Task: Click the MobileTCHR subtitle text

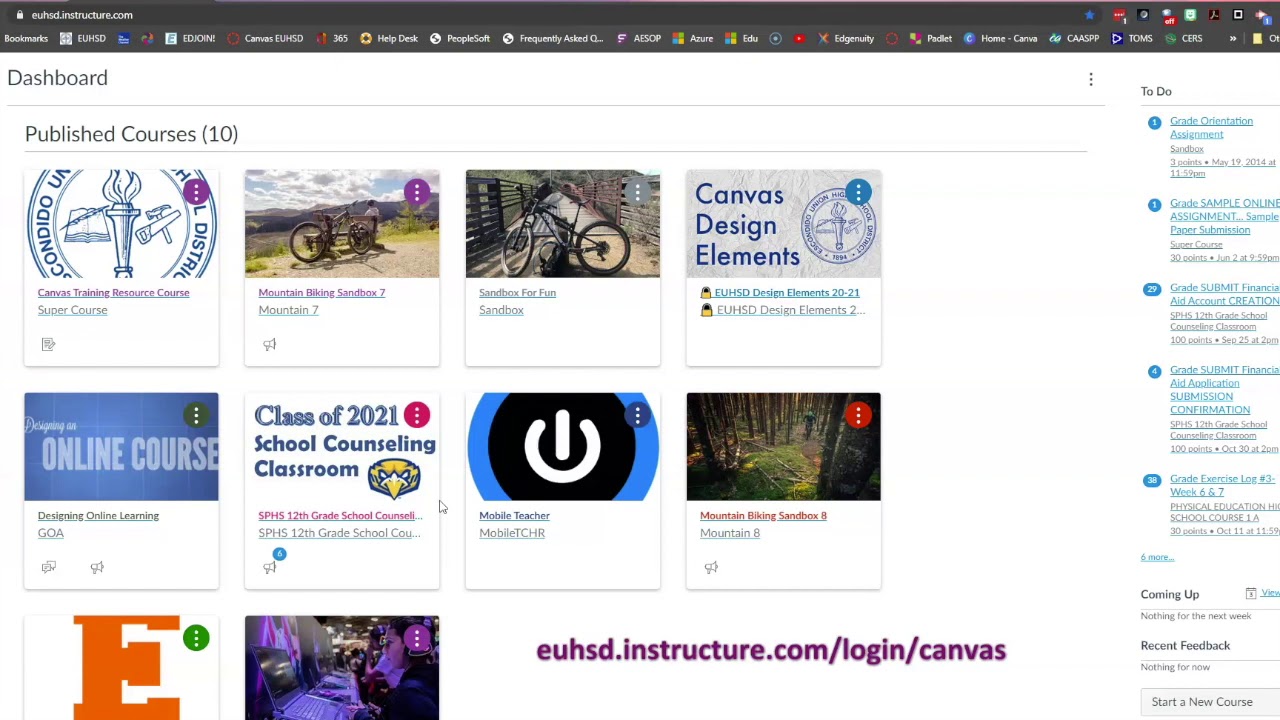Action: 512,533
